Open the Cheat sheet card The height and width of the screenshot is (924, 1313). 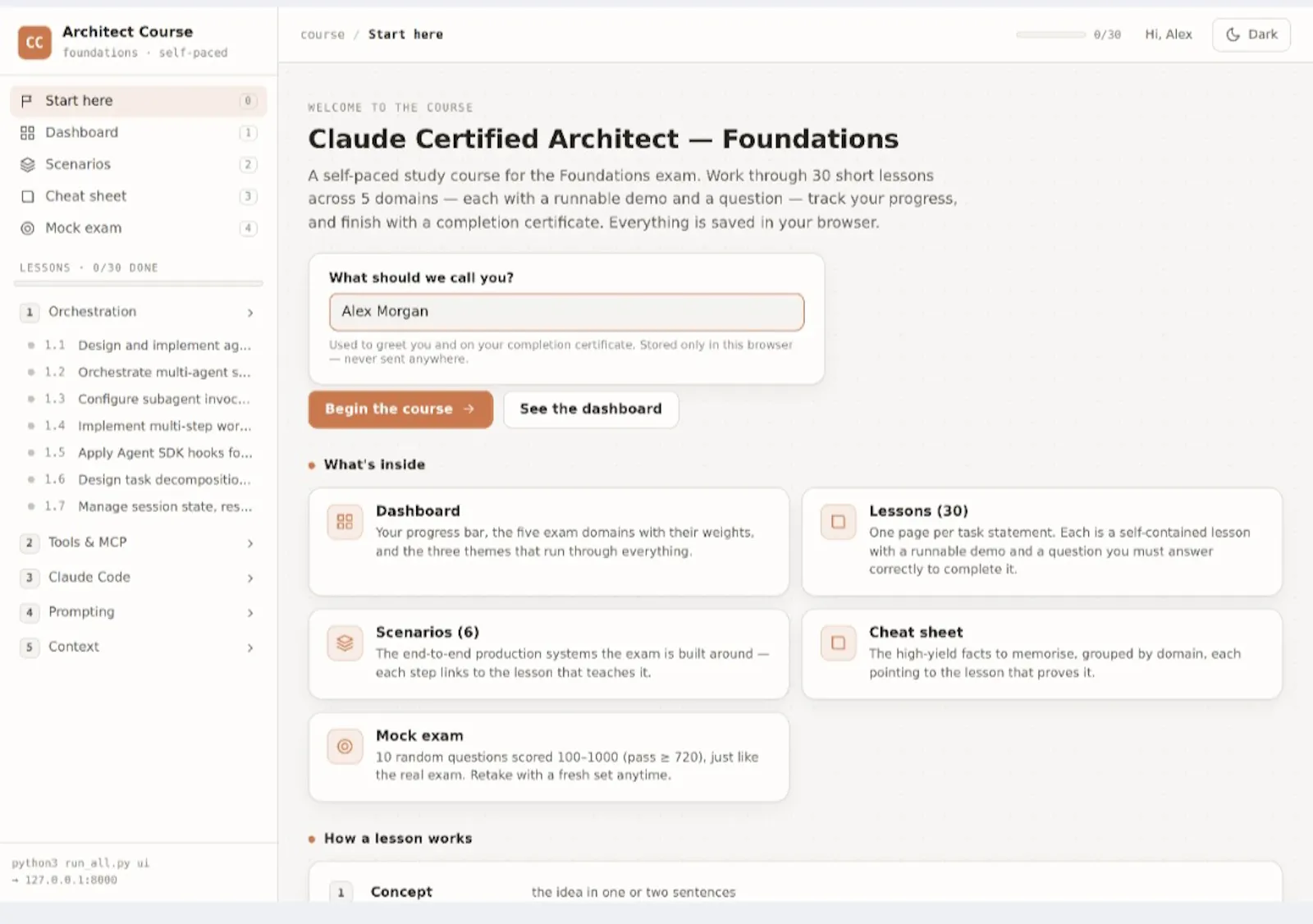tap(1041, 653)
